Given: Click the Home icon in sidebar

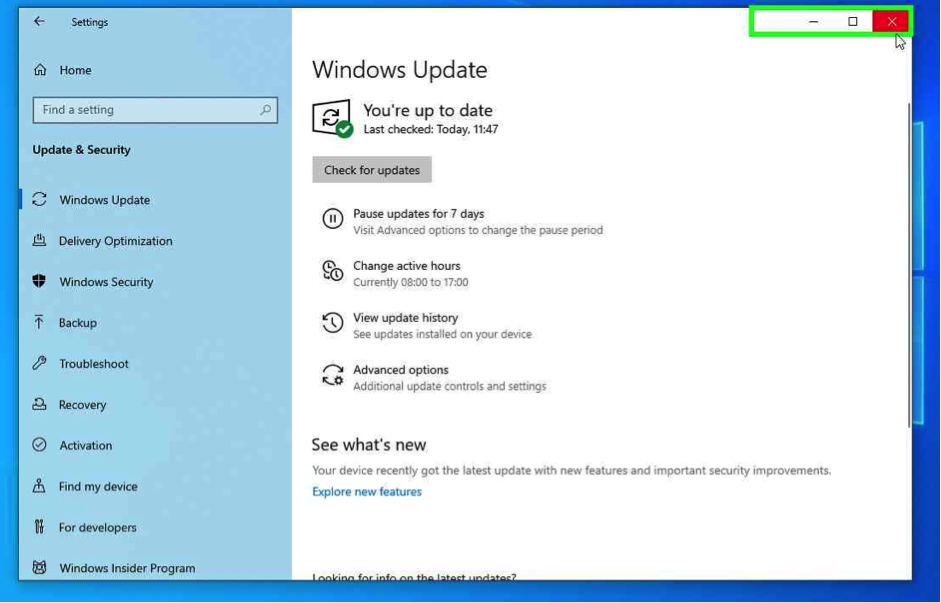Looking at the screenshot, I should tap(40, 70).
